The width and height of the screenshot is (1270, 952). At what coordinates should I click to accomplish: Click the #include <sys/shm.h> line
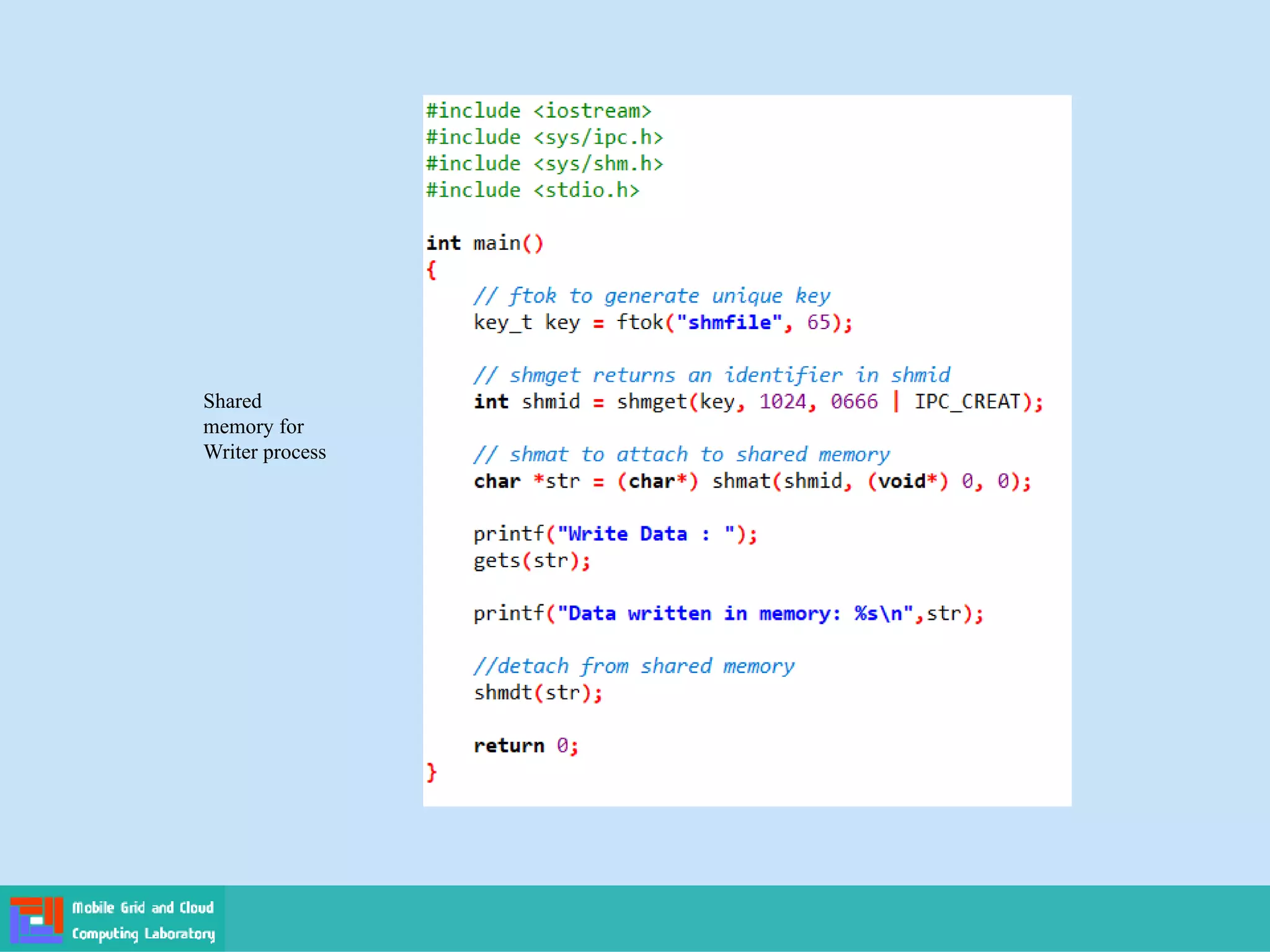544,164
